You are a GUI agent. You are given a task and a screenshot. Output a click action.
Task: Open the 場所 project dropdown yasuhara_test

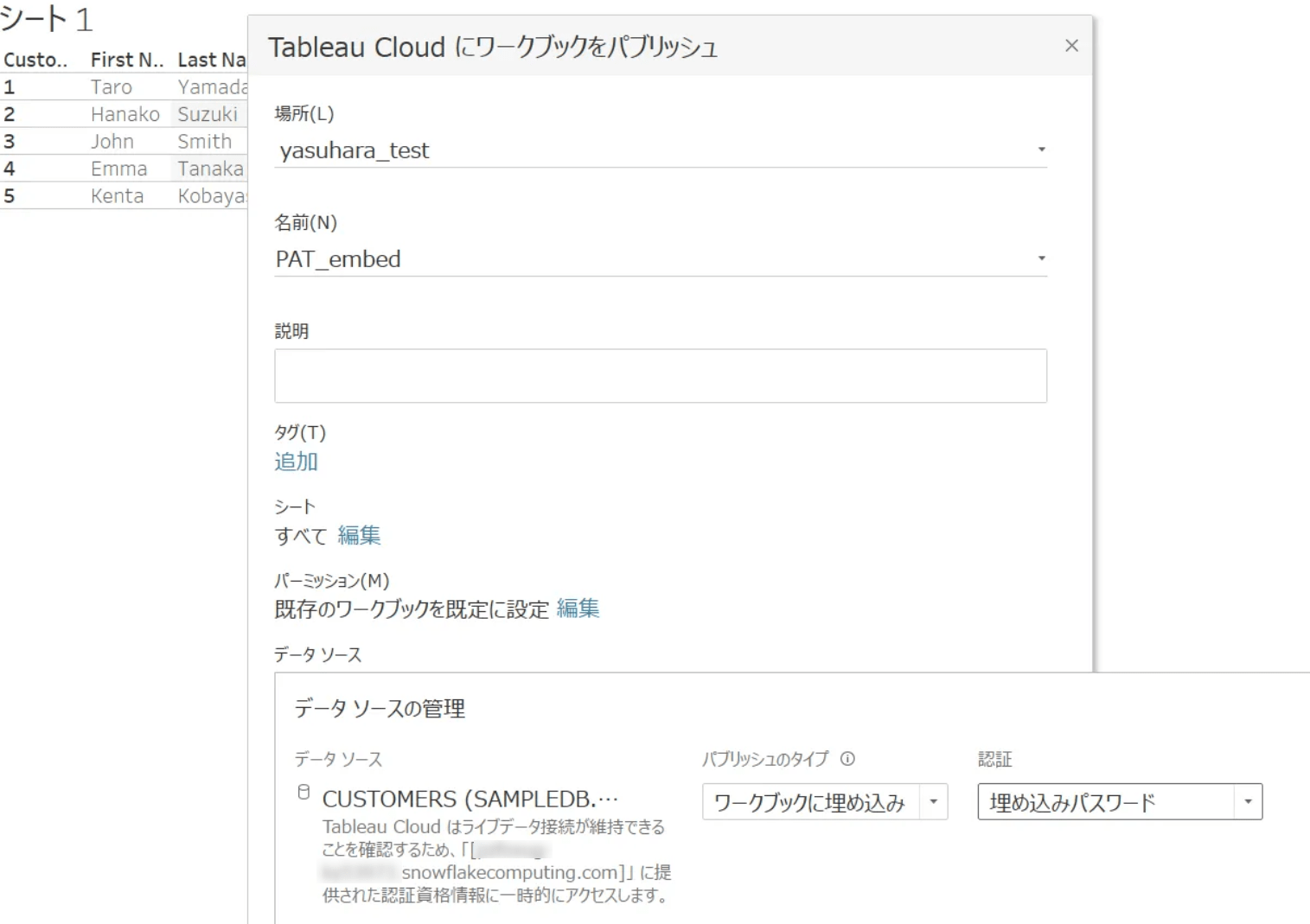point(661,150)
